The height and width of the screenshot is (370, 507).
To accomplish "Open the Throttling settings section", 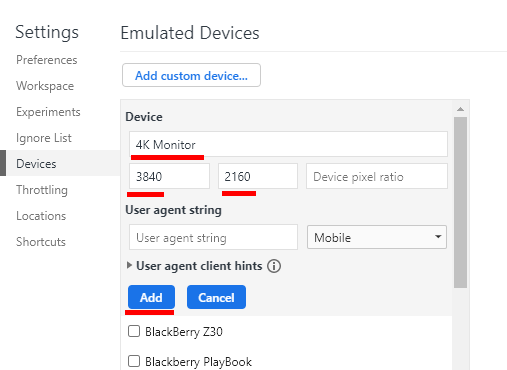I will tap(42, 190).
